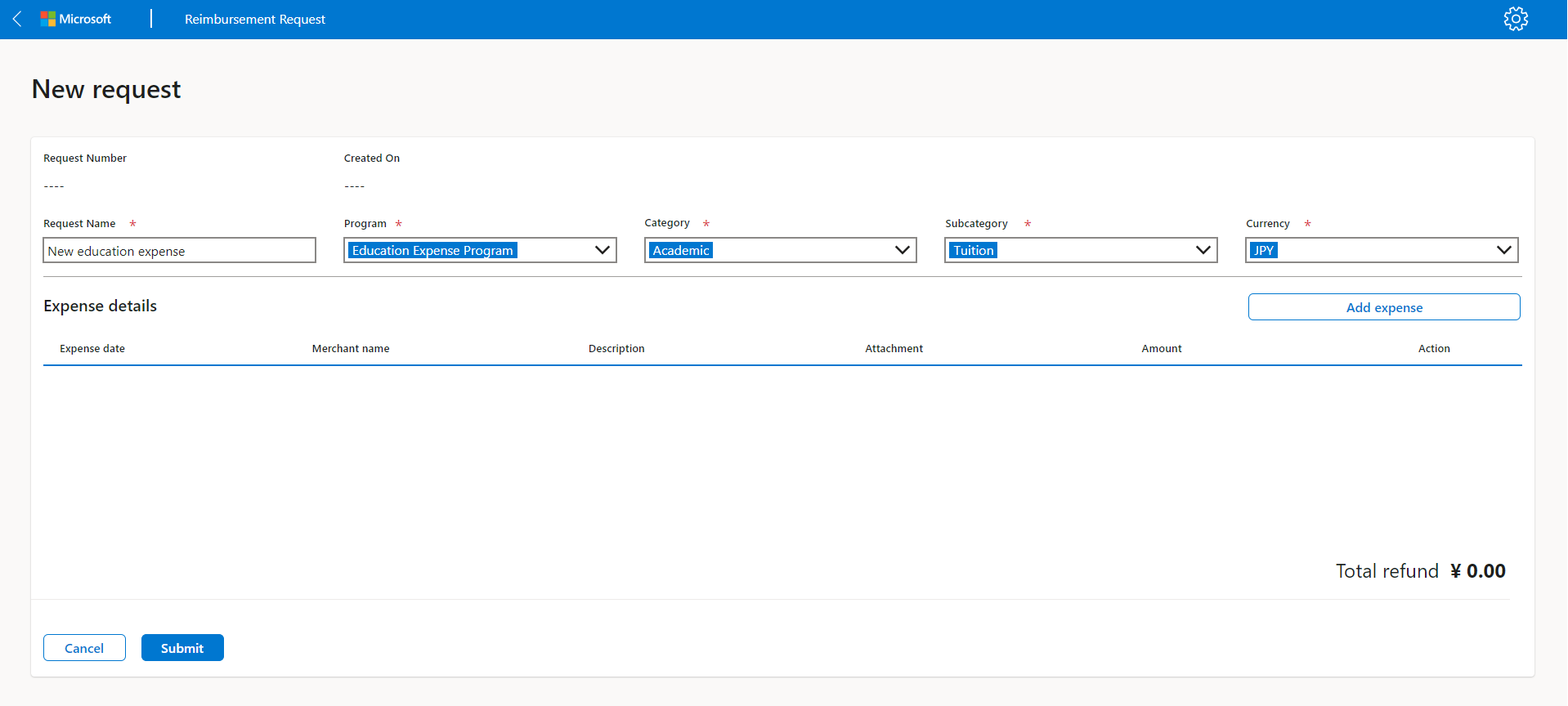Open the Category dropdown showing Academic
Screen dimensions: 1568x706
781,250
